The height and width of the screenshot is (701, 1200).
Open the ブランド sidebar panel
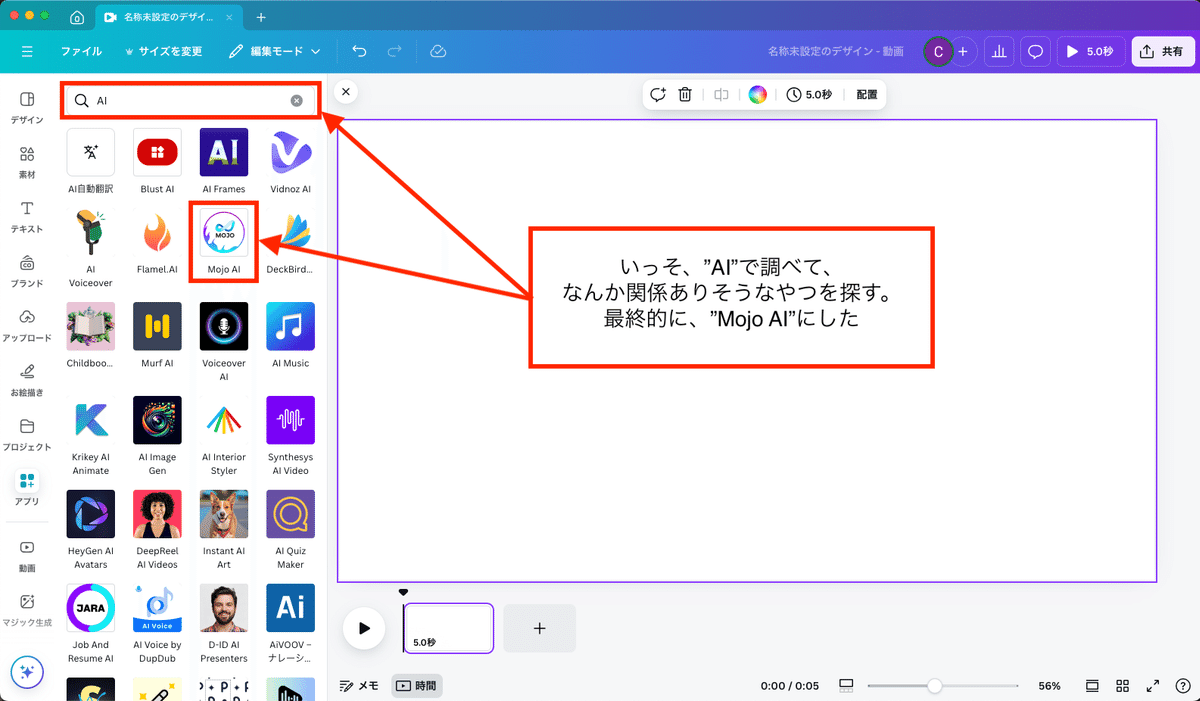[x=27, y=271]
